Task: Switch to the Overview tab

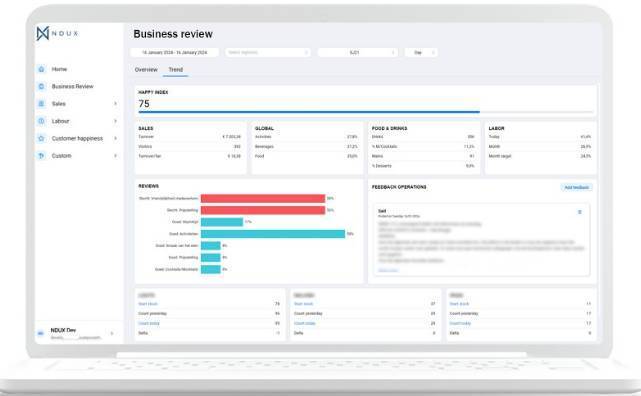Action: tap(146, 70)
